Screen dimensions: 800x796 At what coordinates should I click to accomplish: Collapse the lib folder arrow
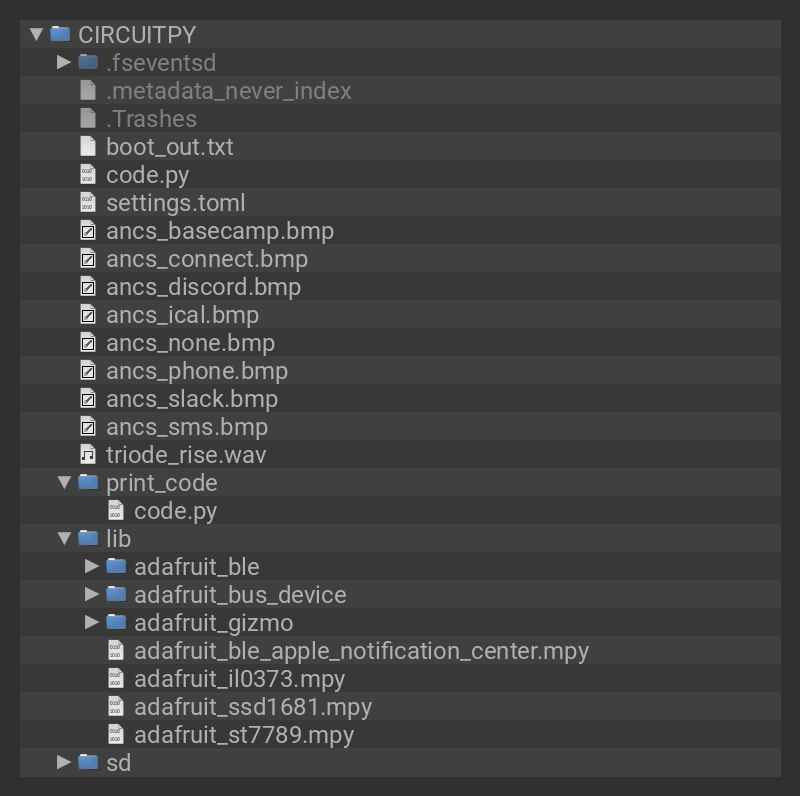pos(64,538)
